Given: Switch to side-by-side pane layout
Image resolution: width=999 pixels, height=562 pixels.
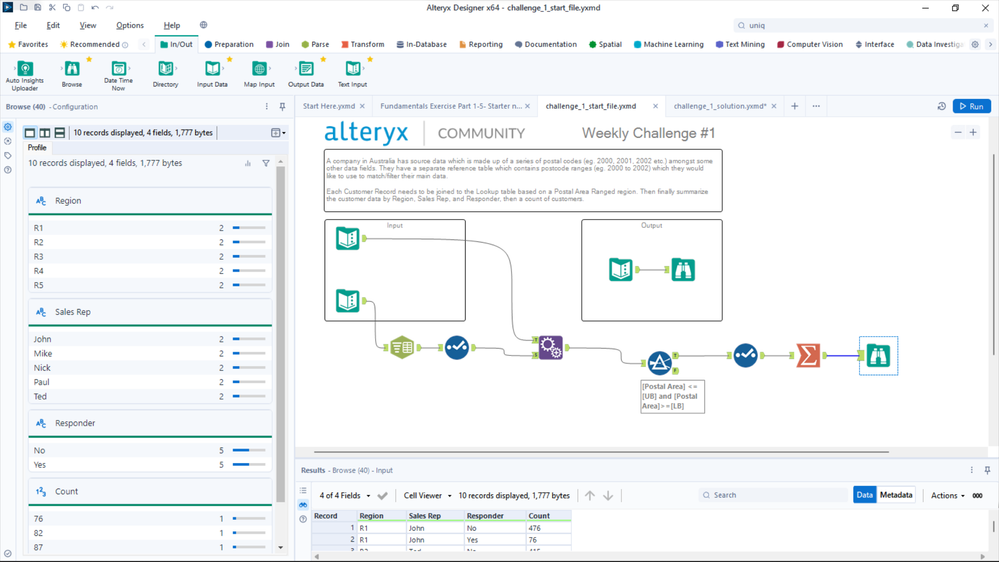Looking at the screenshot, I should [45, 133].
